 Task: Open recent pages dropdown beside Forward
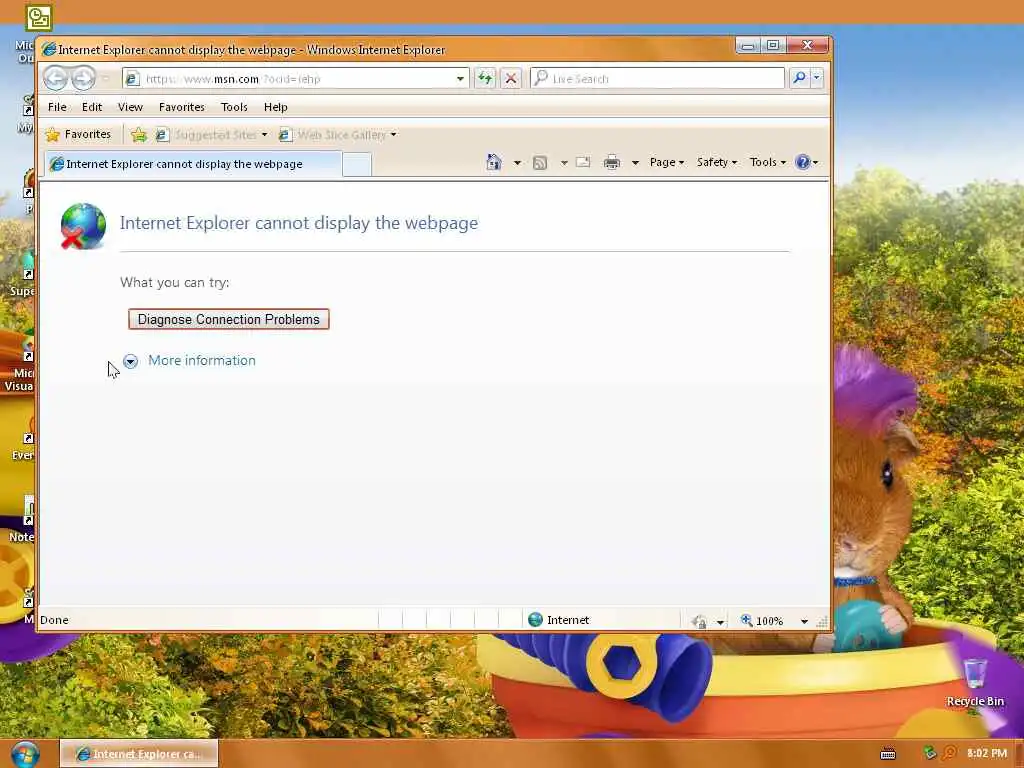(105, 79)
